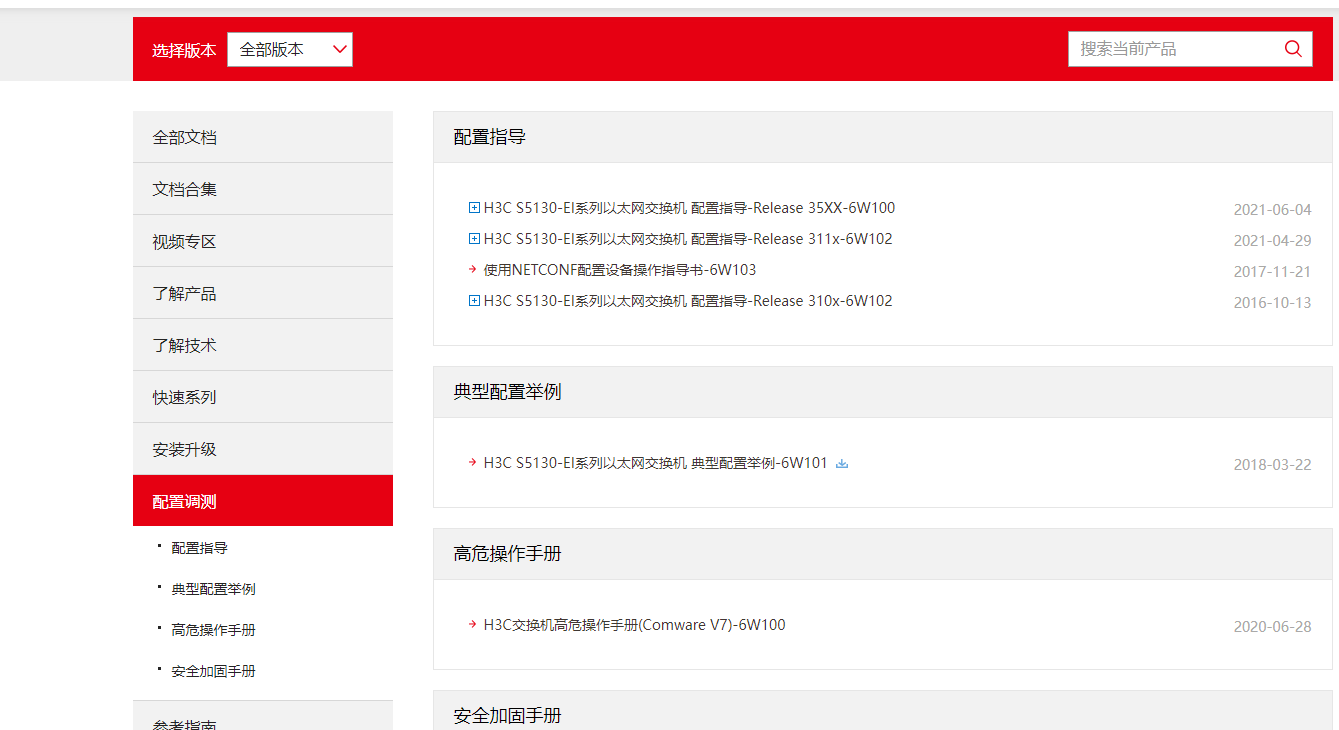Click the 选择版本 label
The width and height of the screenshot is (1339, 730).
pyautogui.click(x=184, y=50)
